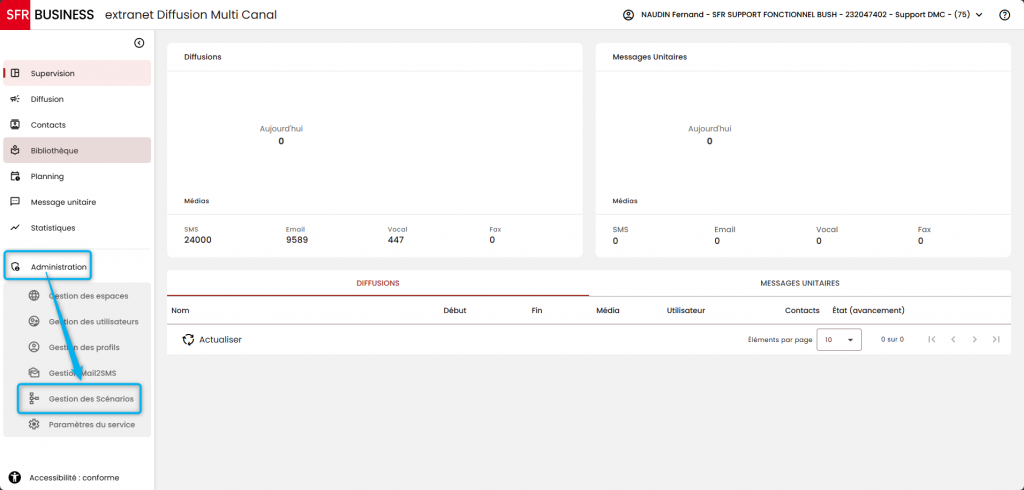The width and height of the screenshot is (1024, 490).
Task: Click the Planning calendar icon
Action: point(15,176)
